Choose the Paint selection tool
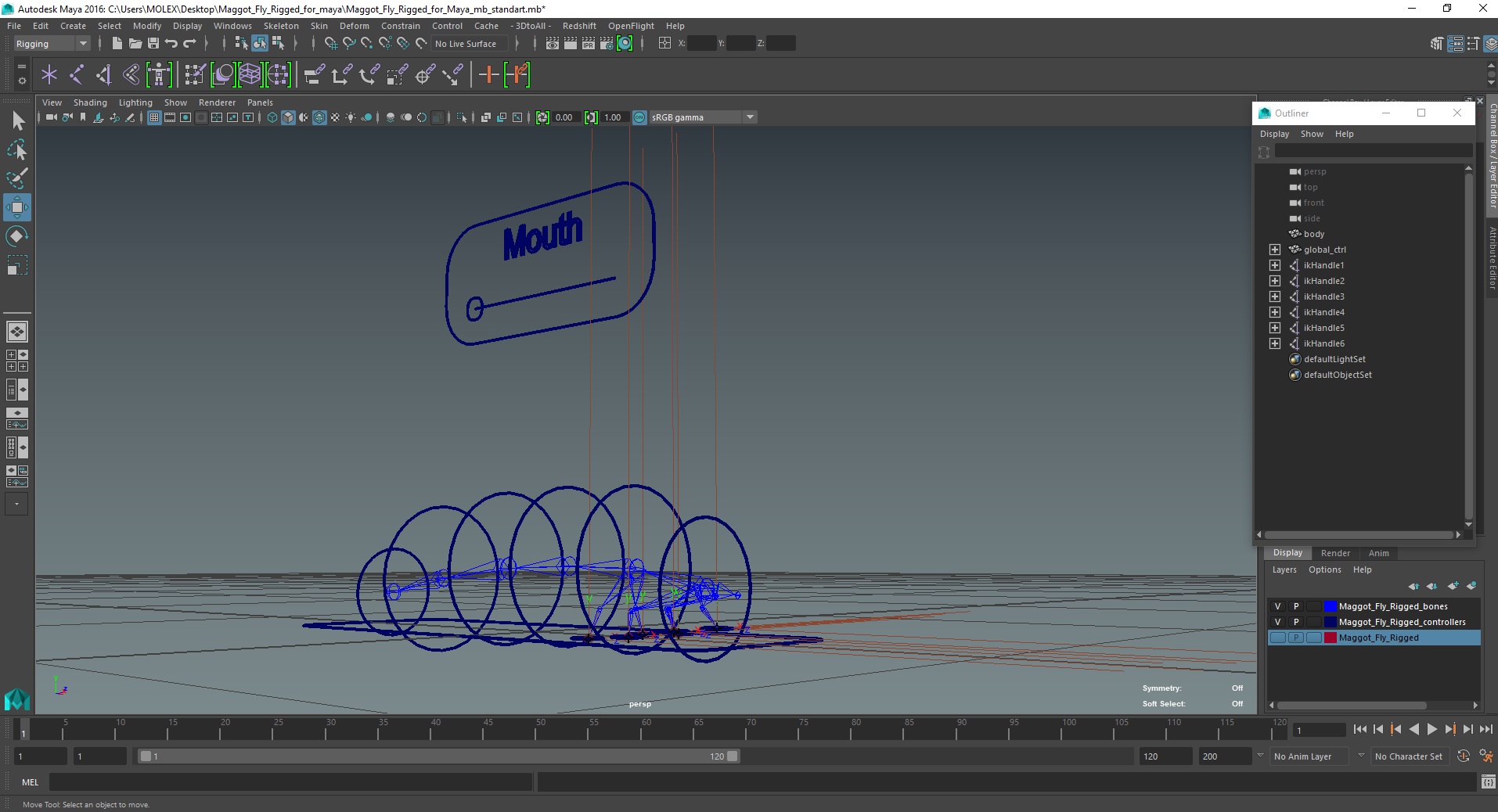1498x812 pixels. tap(17, 178)
